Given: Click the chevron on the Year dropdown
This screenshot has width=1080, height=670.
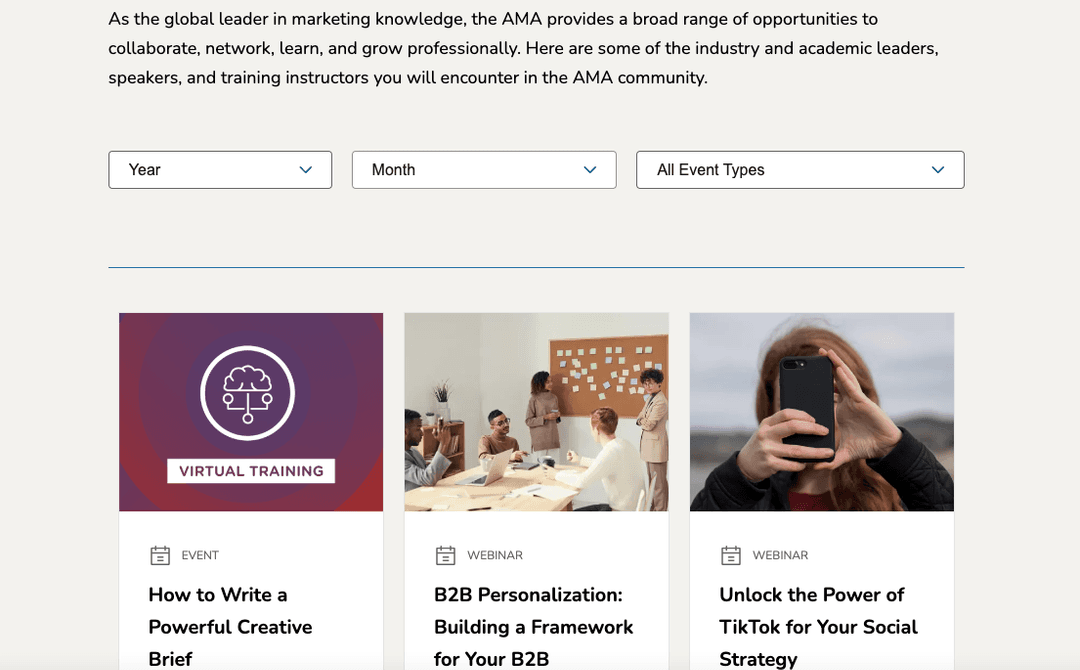Looking at the screenshot, I should (305, 170).
